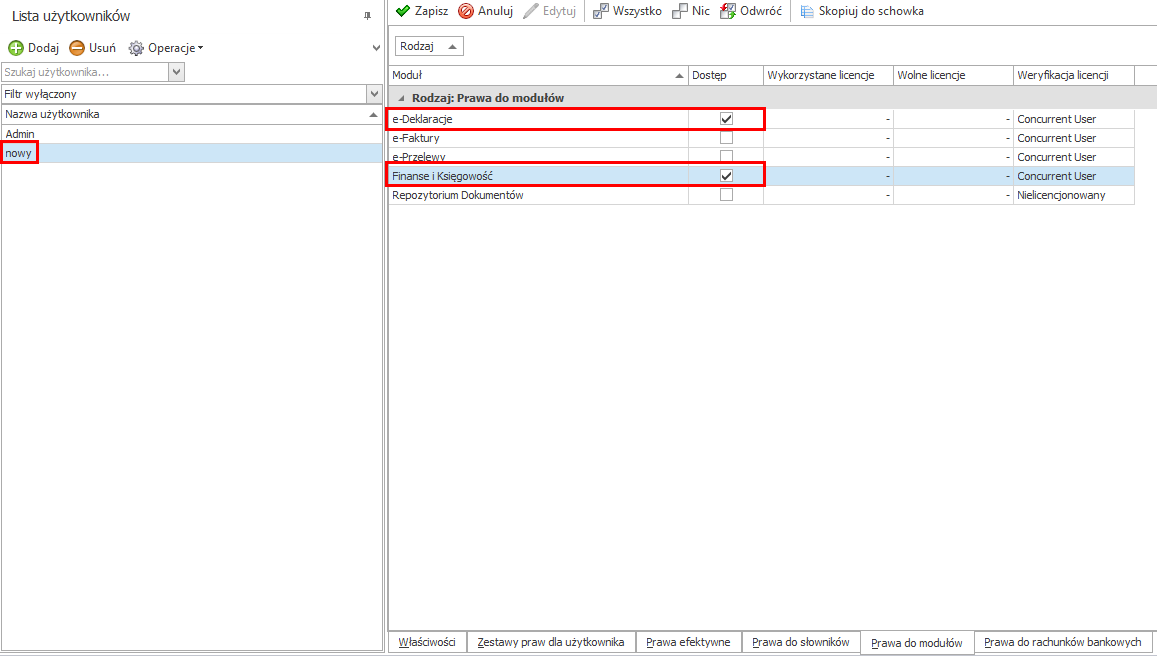Enable access for the e-Faktury module

[x=726, y=138]
